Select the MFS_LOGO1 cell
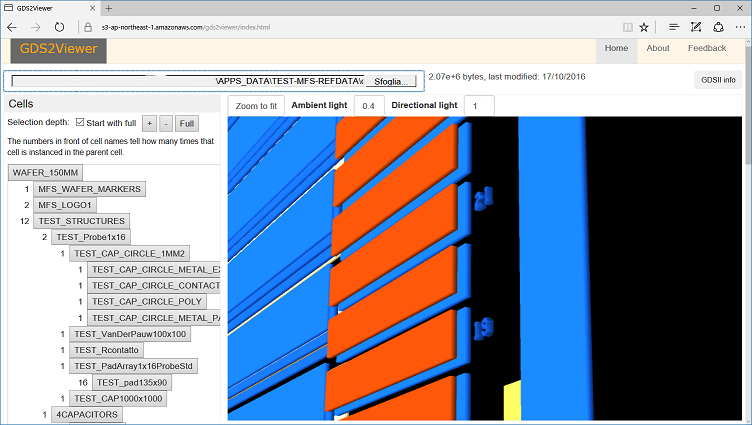 (65, 205)
